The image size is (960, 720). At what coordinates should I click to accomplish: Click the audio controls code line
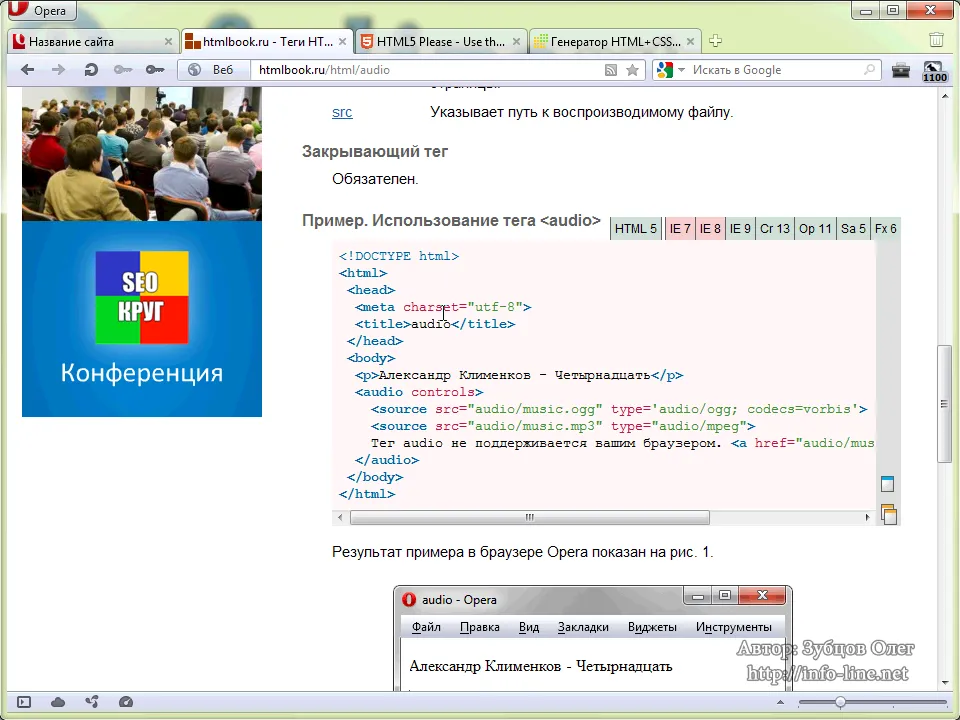click(419, 392)
